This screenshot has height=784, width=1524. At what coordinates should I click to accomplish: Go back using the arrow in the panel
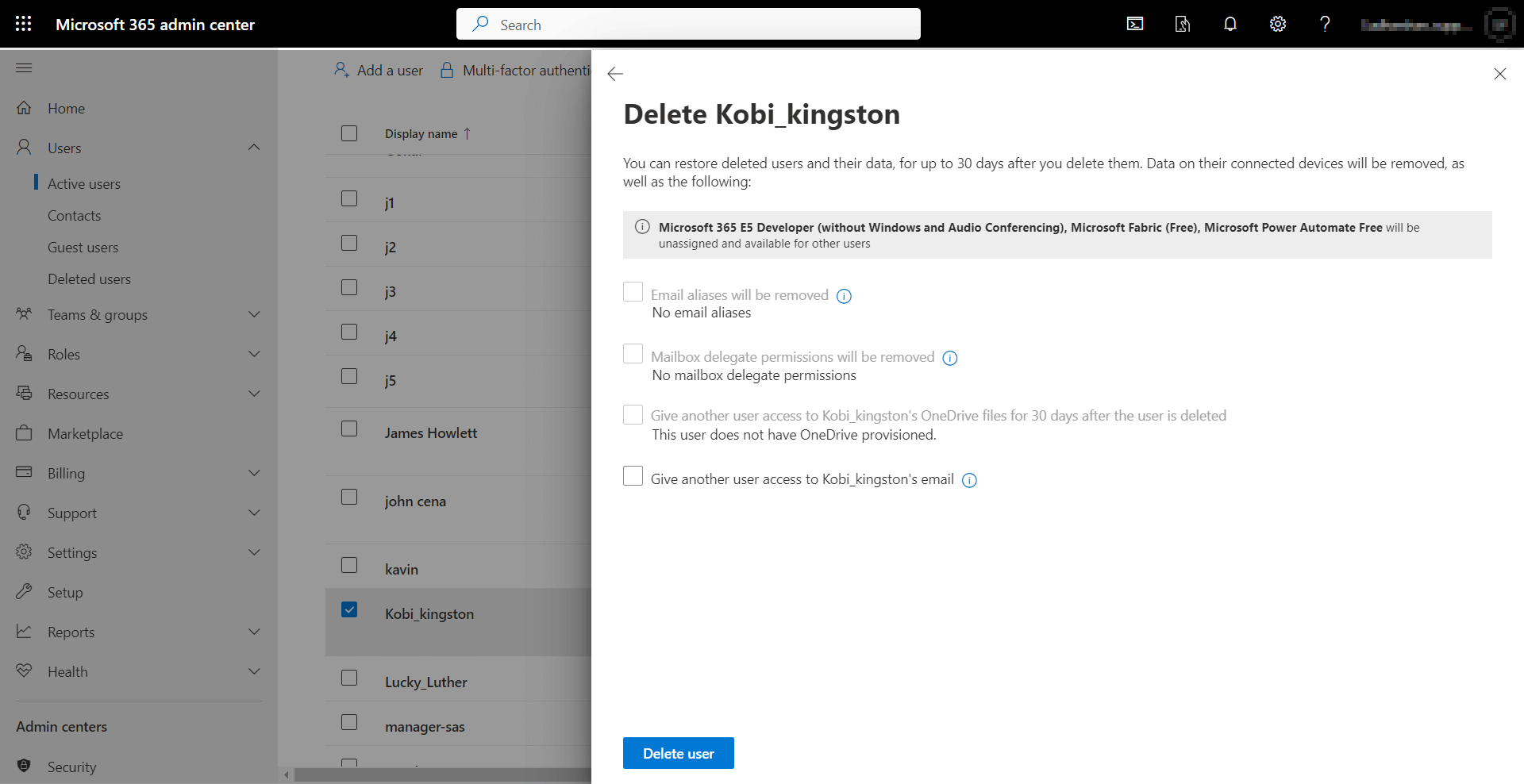[614, 74]
